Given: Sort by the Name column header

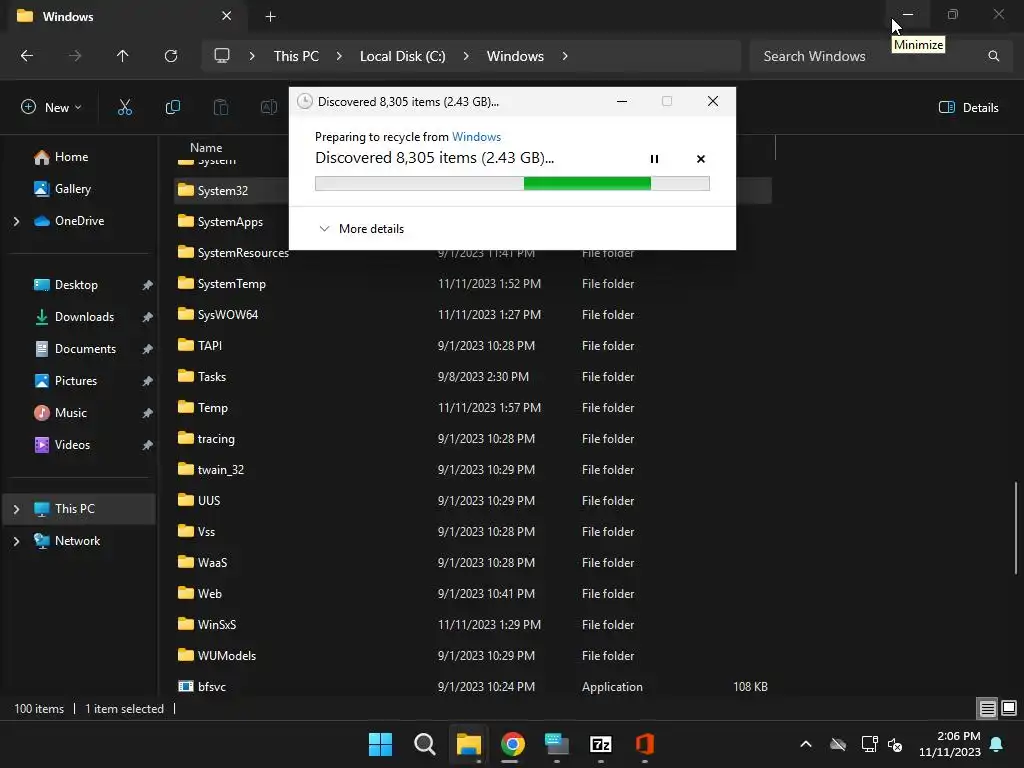Looking at the screenshot, I should [206, 148].
